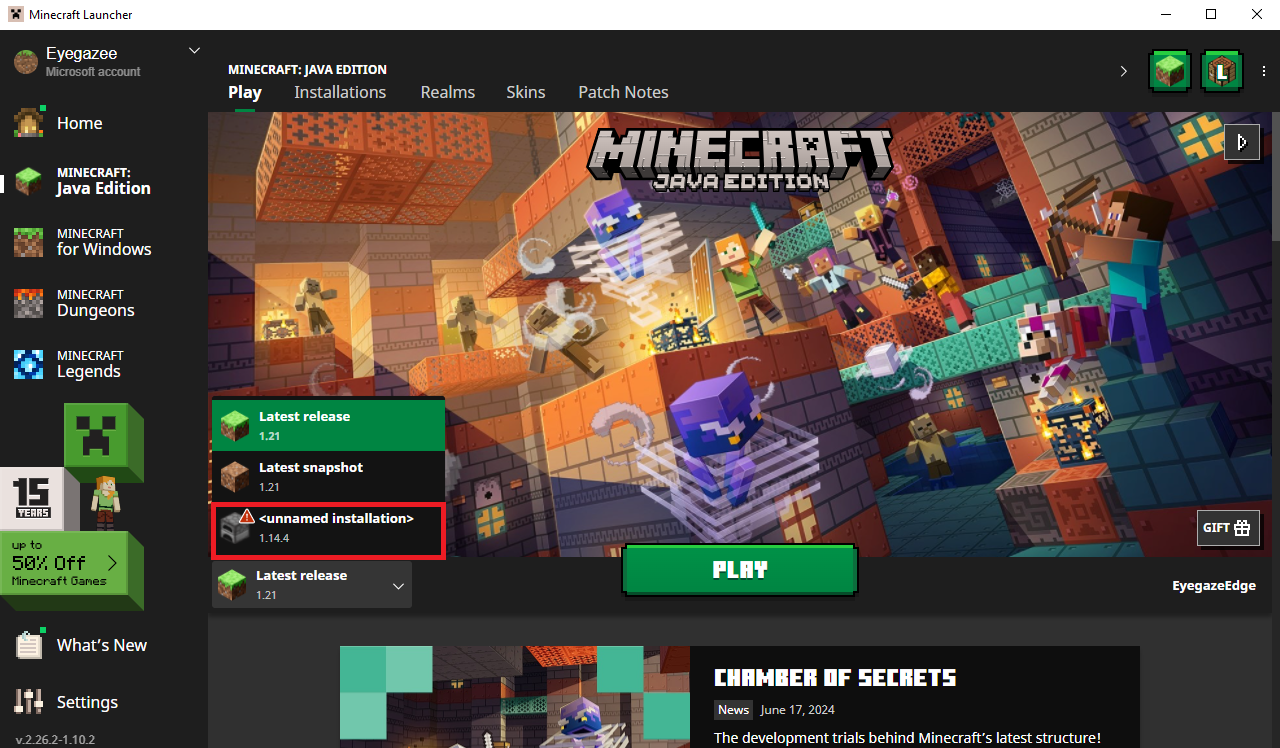Open the Chamber of Secrets news thumbnail
The height and width of the screenshot is (748, 1280).
[515, 697]
